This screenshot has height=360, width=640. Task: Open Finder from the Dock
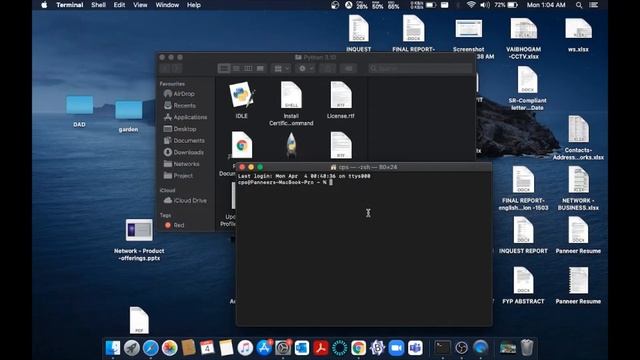point(113,348)
